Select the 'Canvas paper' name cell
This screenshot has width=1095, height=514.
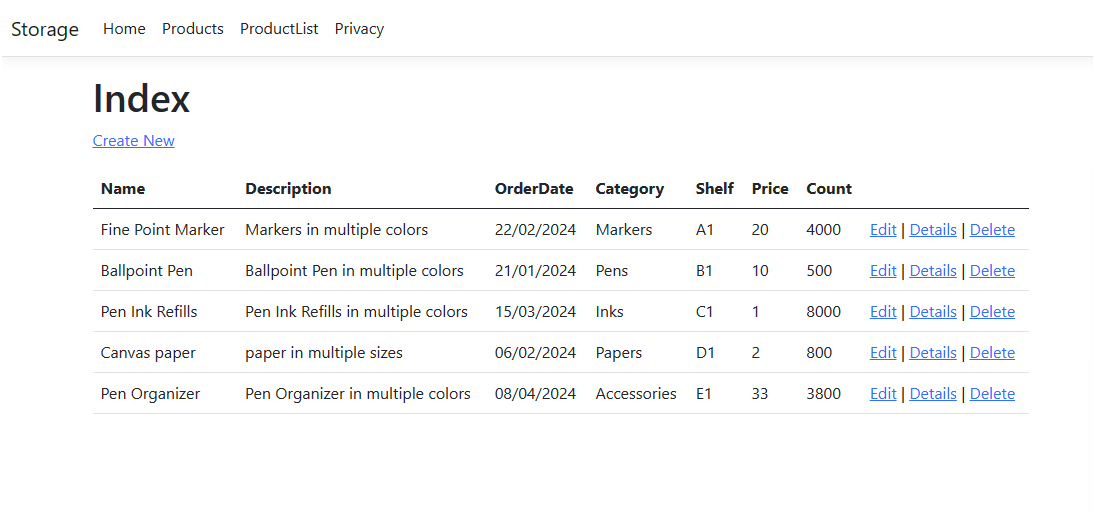148,353
